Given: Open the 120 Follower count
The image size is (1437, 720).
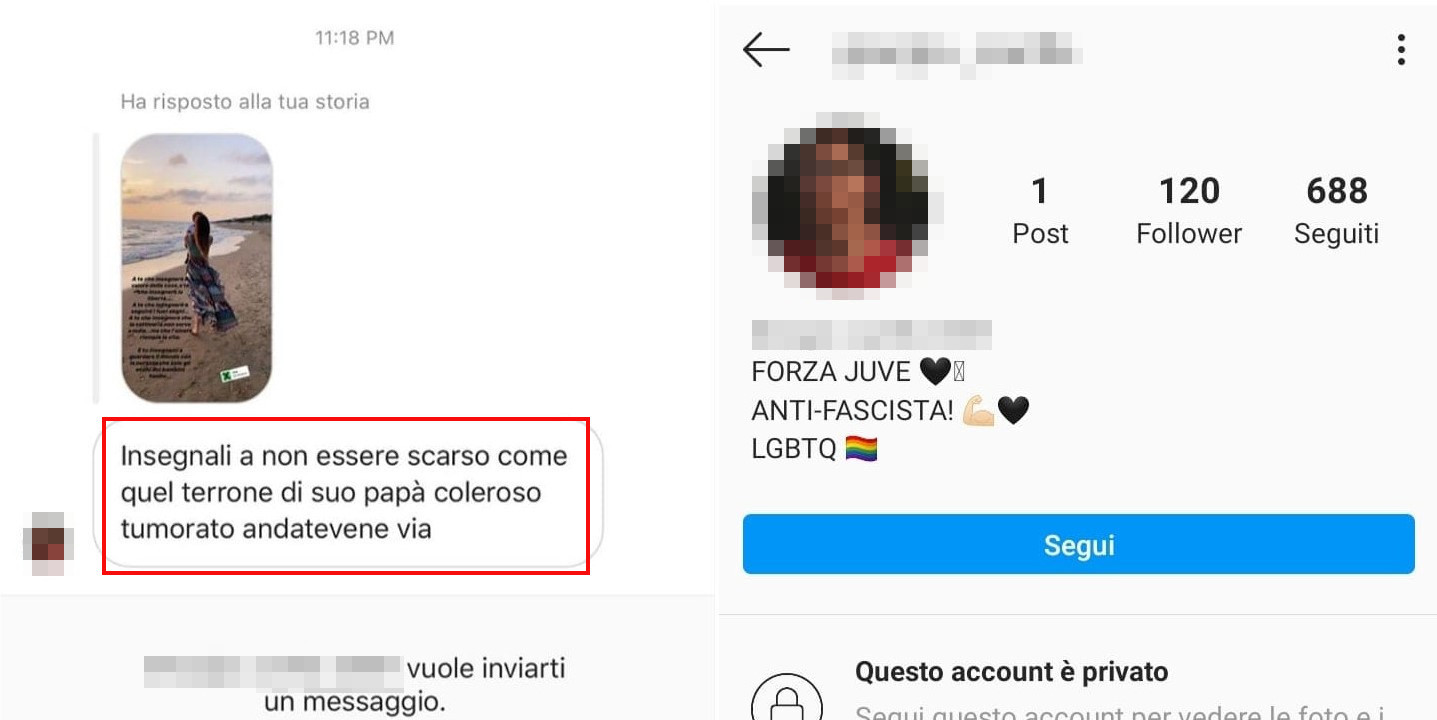Looking at the screenshot, I should 1189,210.
